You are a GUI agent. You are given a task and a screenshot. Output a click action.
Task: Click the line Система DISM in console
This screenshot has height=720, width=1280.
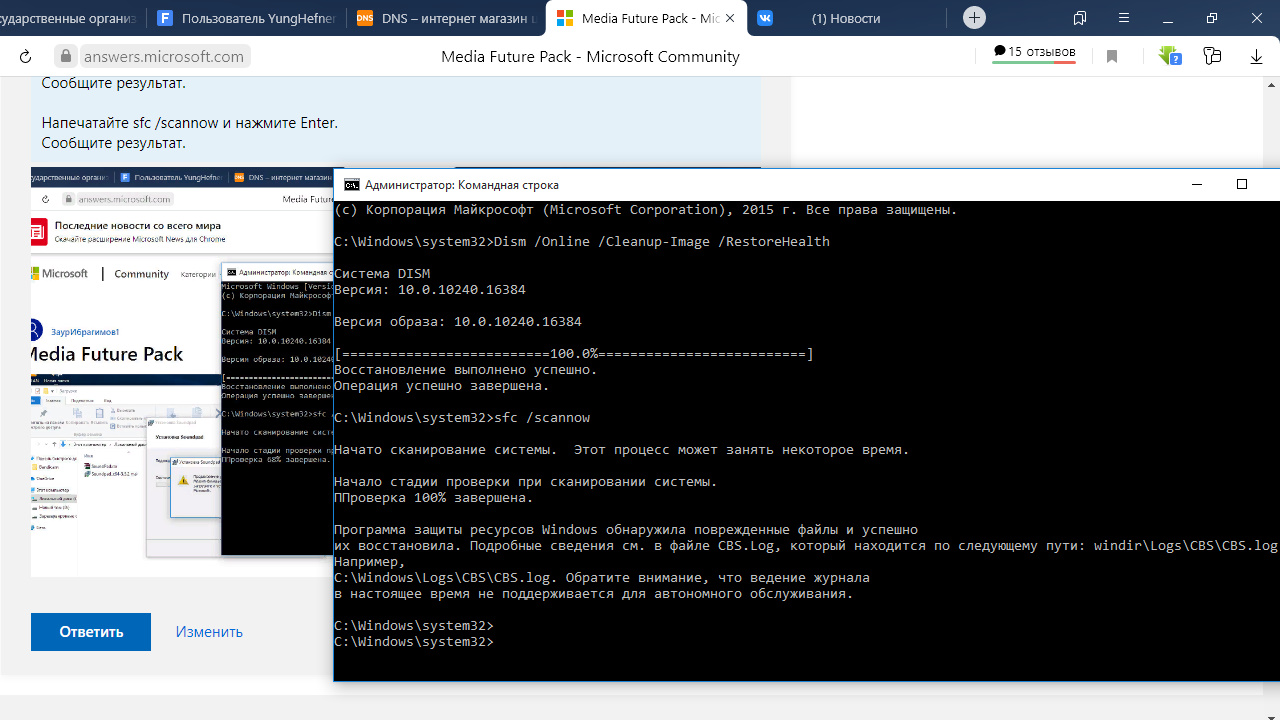coord(382,274)
